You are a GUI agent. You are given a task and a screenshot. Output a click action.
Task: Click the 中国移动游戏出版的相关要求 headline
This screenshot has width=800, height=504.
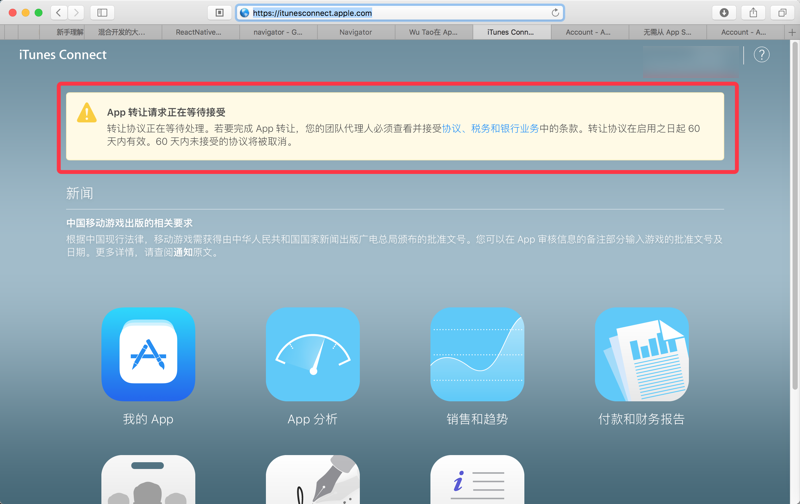[x=130, y=223]
